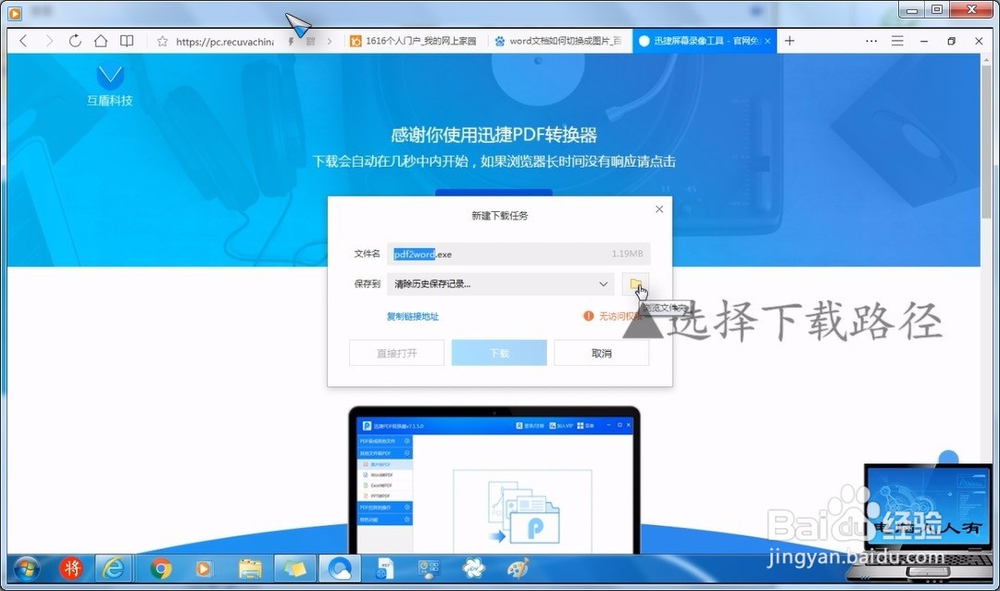Image resolution: width=1000 pixels, height=591 pixels.
Task: Open the document file taskbar icon
Action: pos(385,568)
